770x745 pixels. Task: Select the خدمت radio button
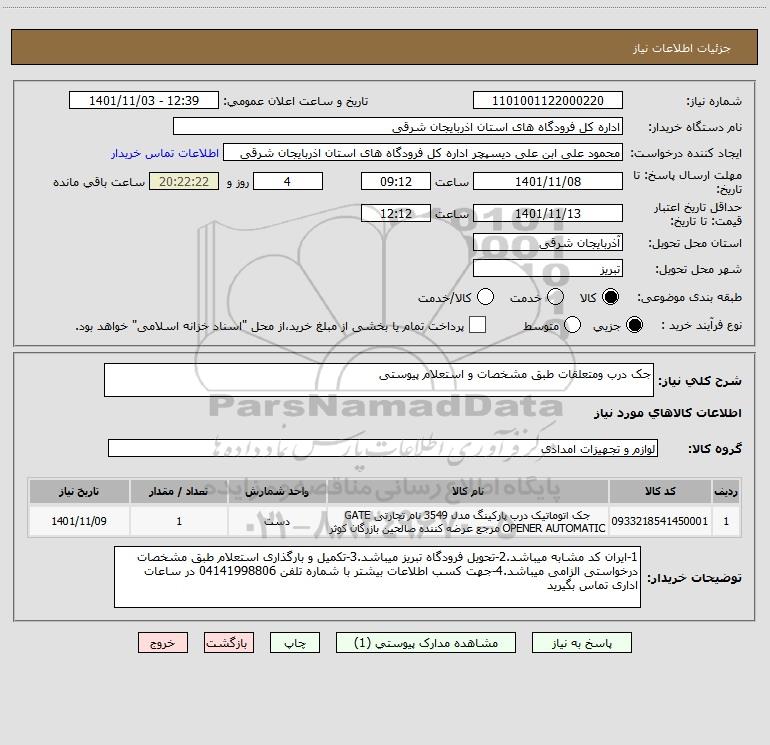tap(555, 297)
